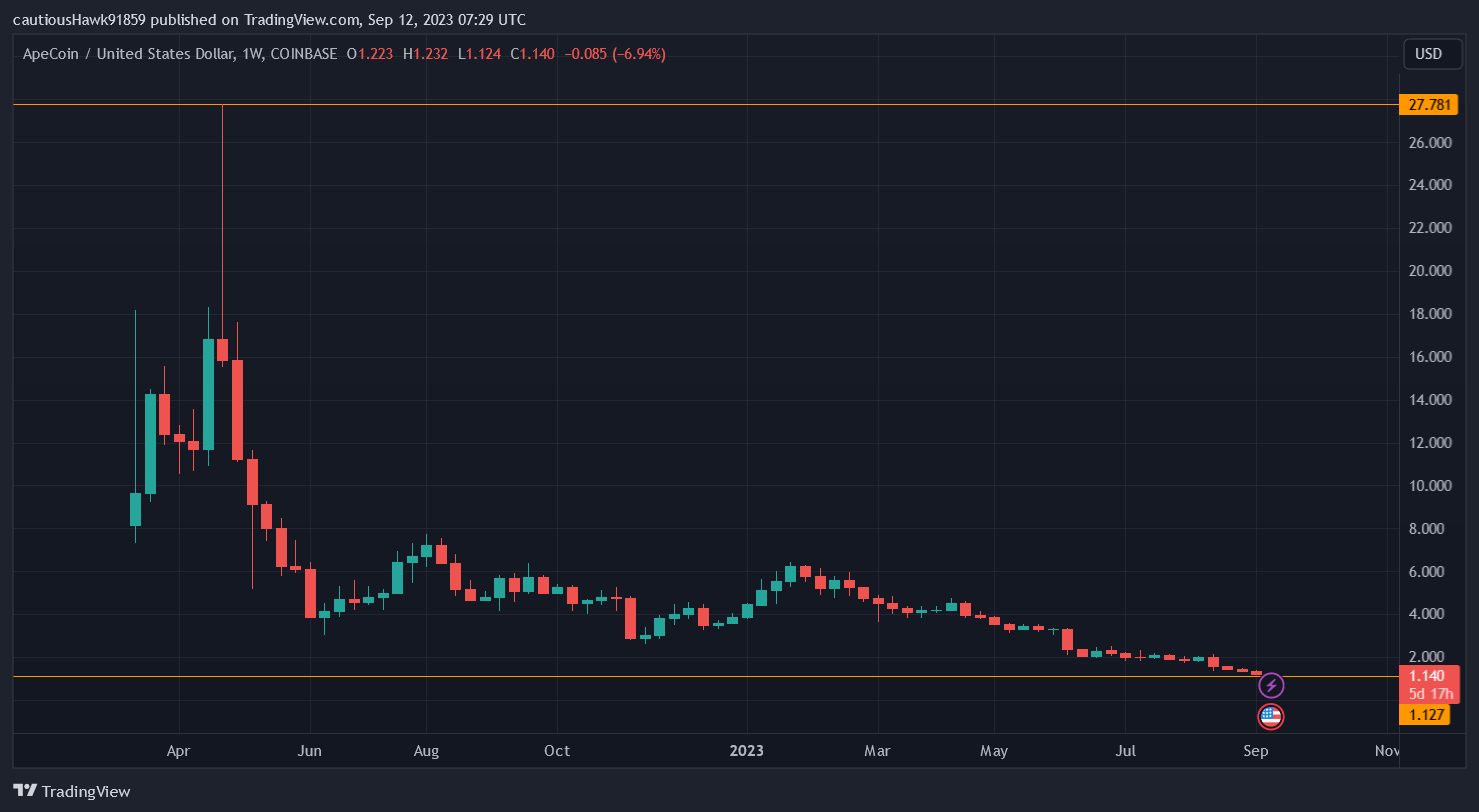Click the red 1.140 current price label
The image size is (1479, 812).
[x=1426, y=676]
